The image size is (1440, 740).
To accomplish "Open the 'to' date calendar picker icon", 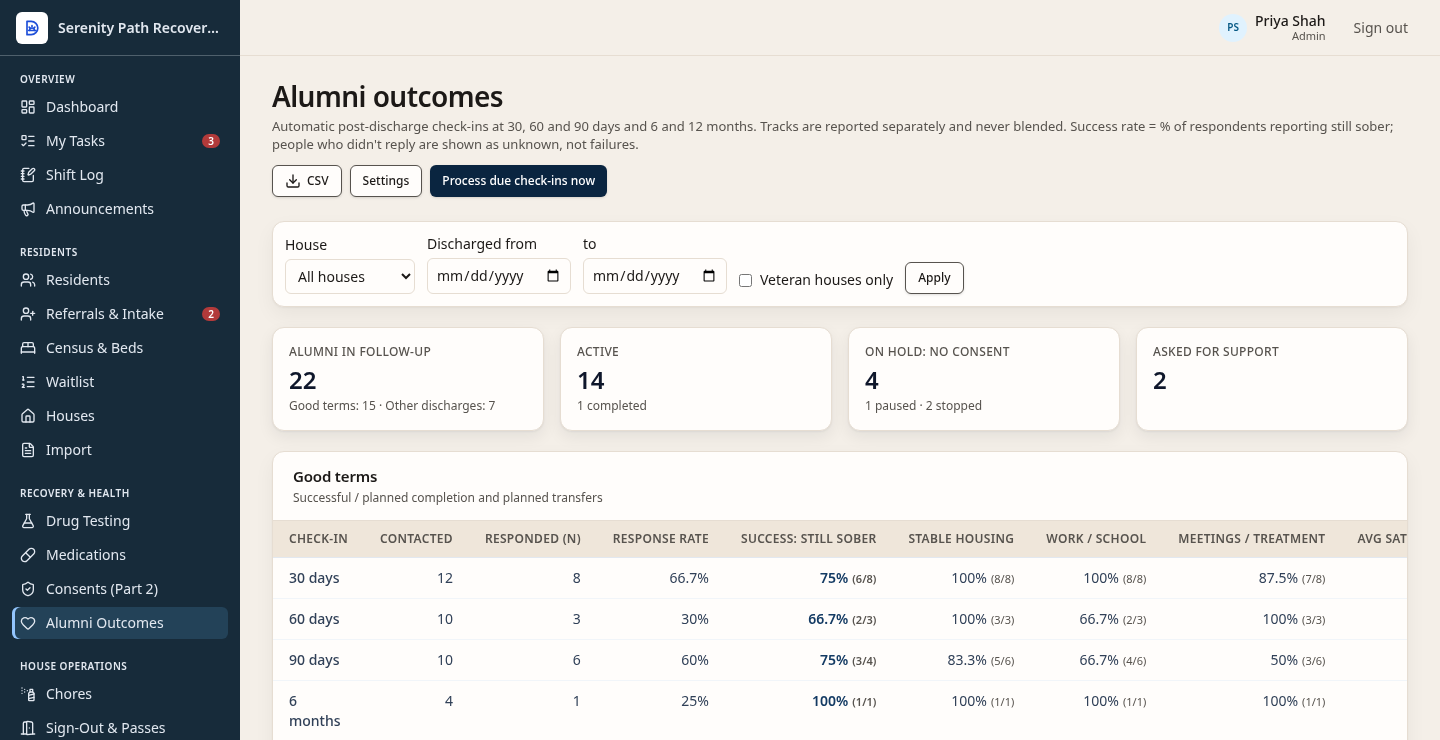I will (x=709, y=276).
